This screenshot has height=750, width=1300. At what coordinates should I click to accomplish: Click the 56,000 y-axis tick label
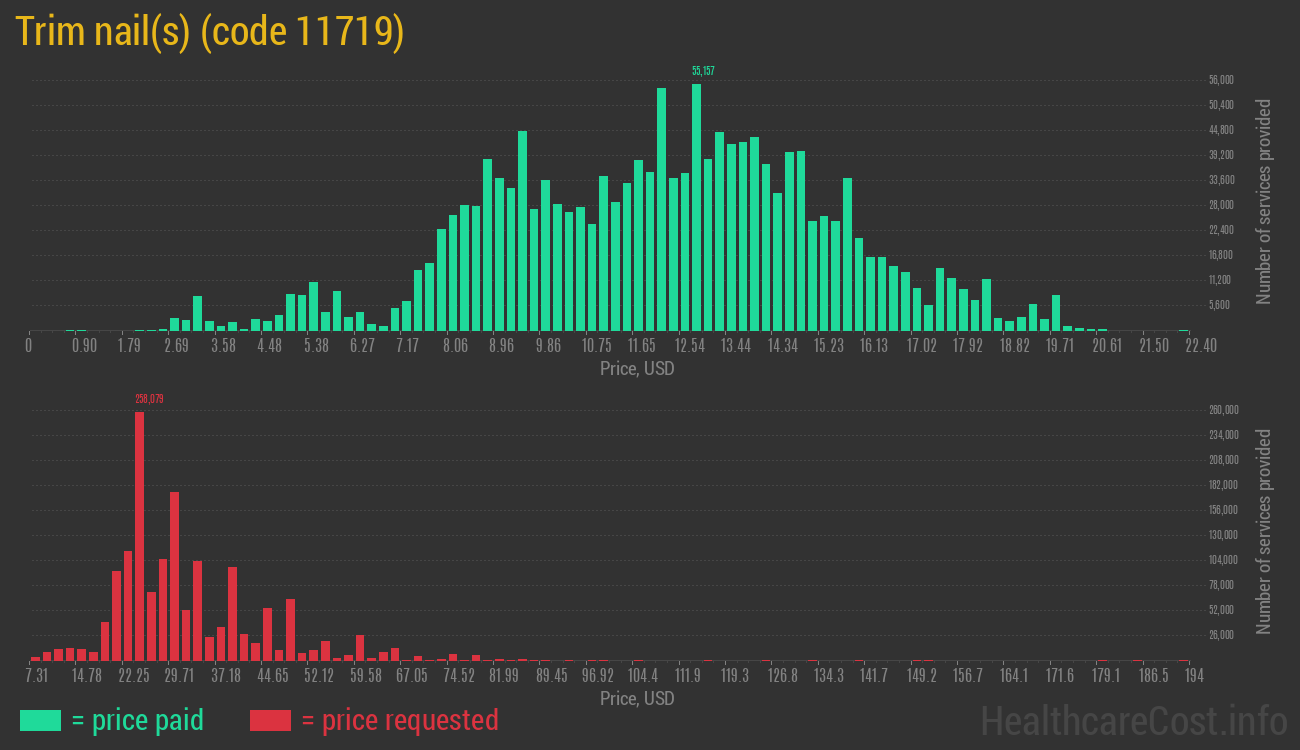pos(1221,80)
